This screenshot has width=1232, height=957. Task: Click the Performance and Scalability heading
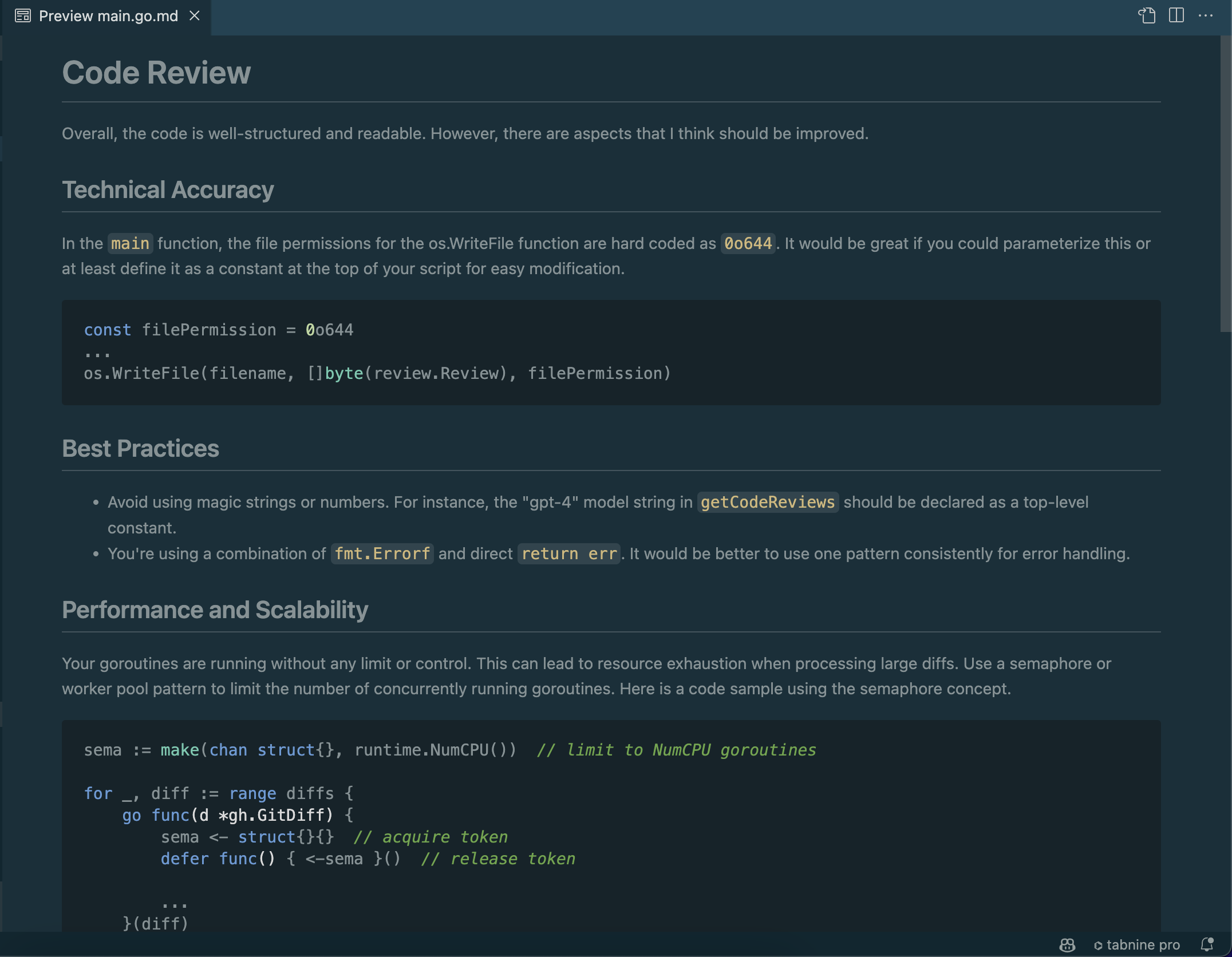215,610
